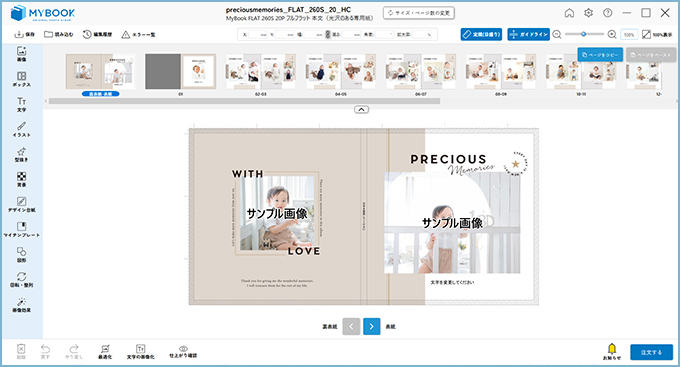680x367 pixels.
Task: Open the 画像 image tool in sidebar
Action: point(21,54)
